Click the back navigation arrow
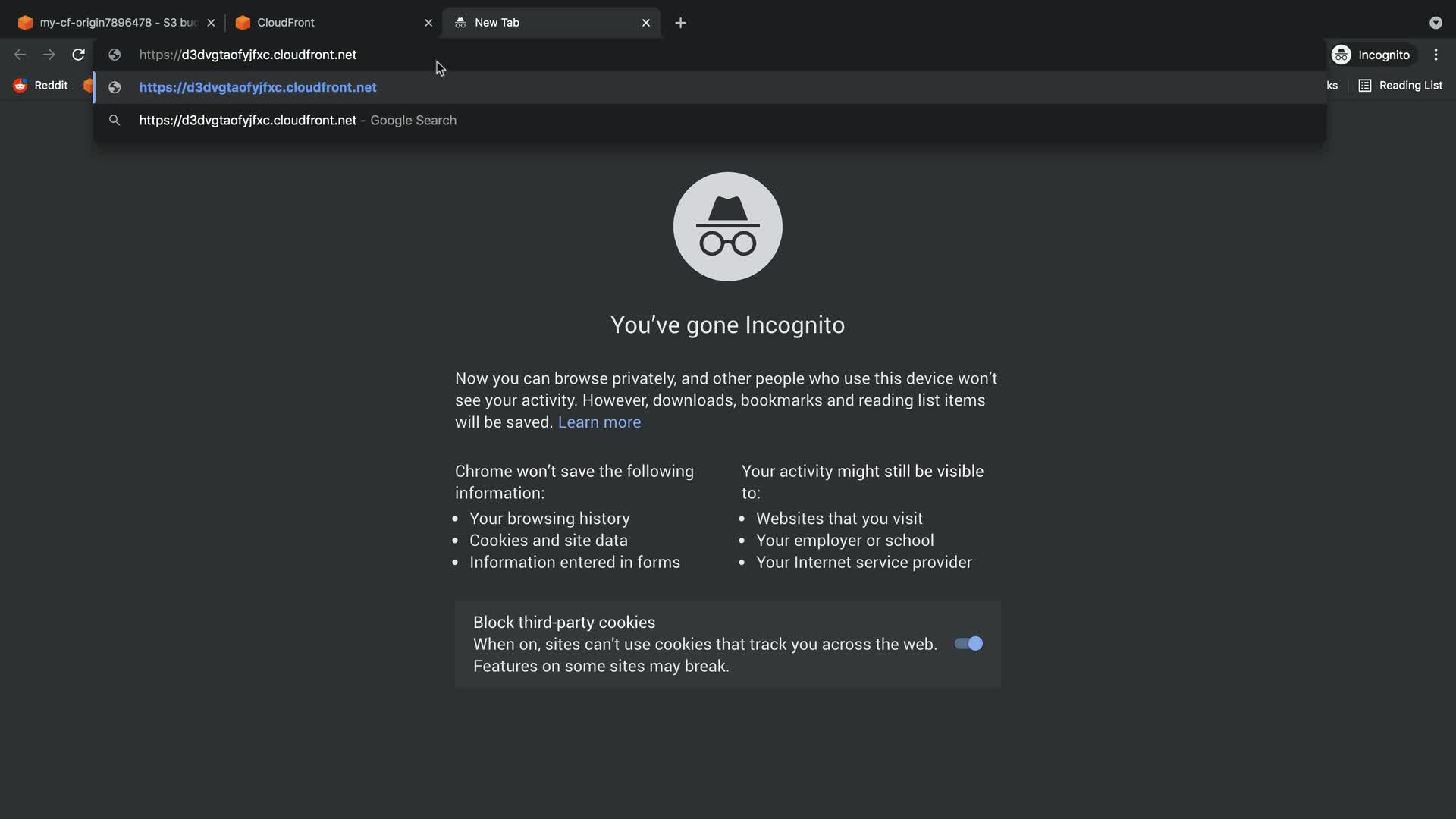Screen dimensions: 1456x819 [x=20, y=55]
